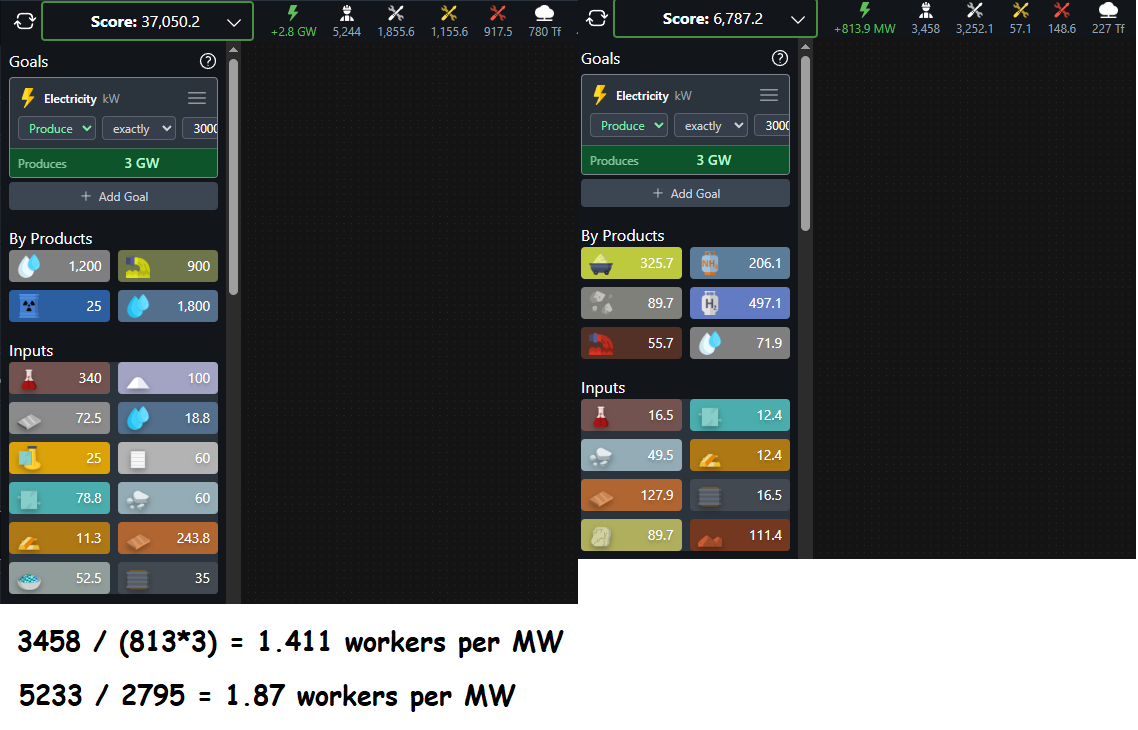
Task: Select the 52.5 bowl input tile
Action: click(60, 578)
